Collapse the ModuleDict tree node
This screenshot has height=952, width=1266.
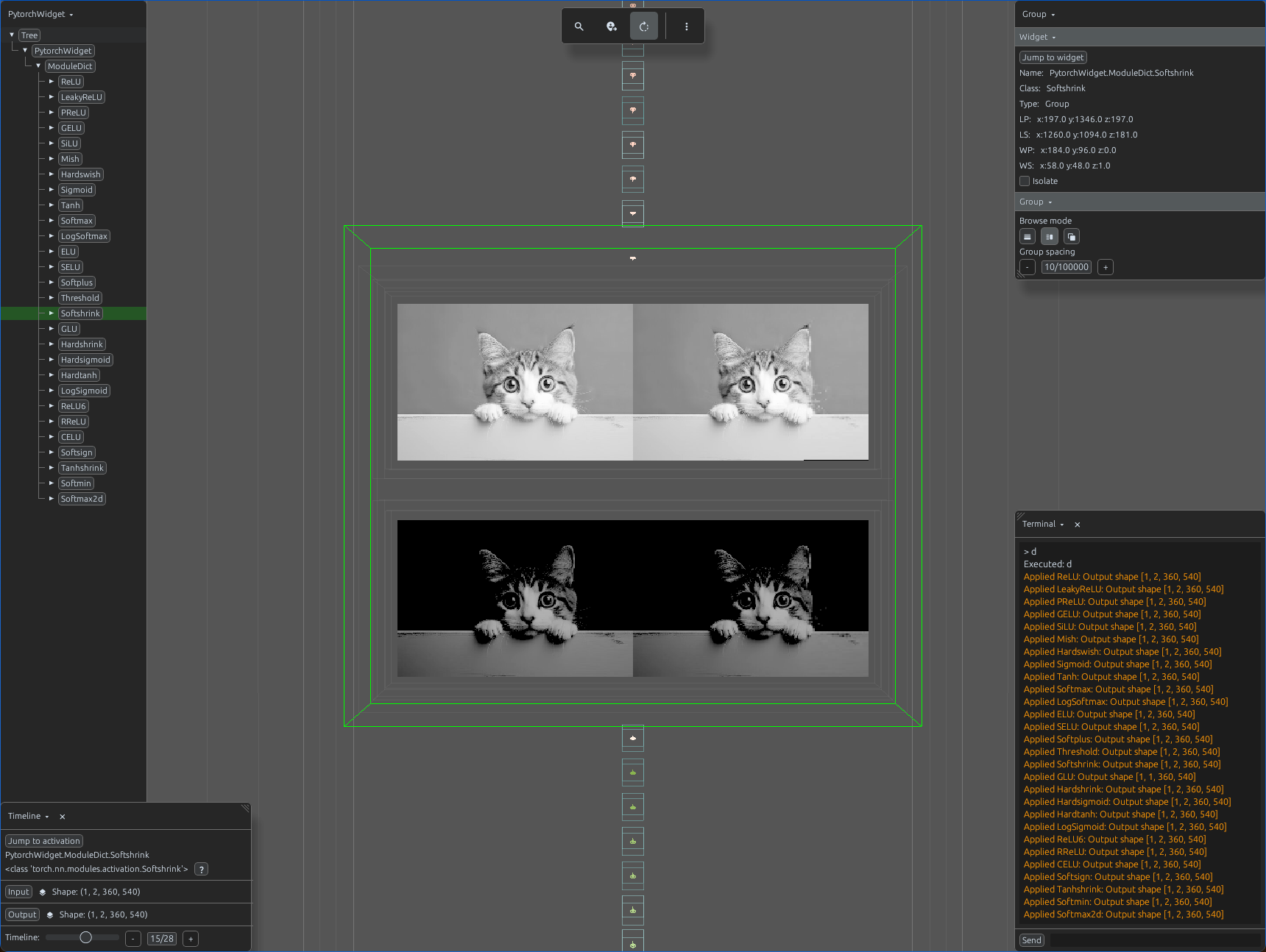38,66
